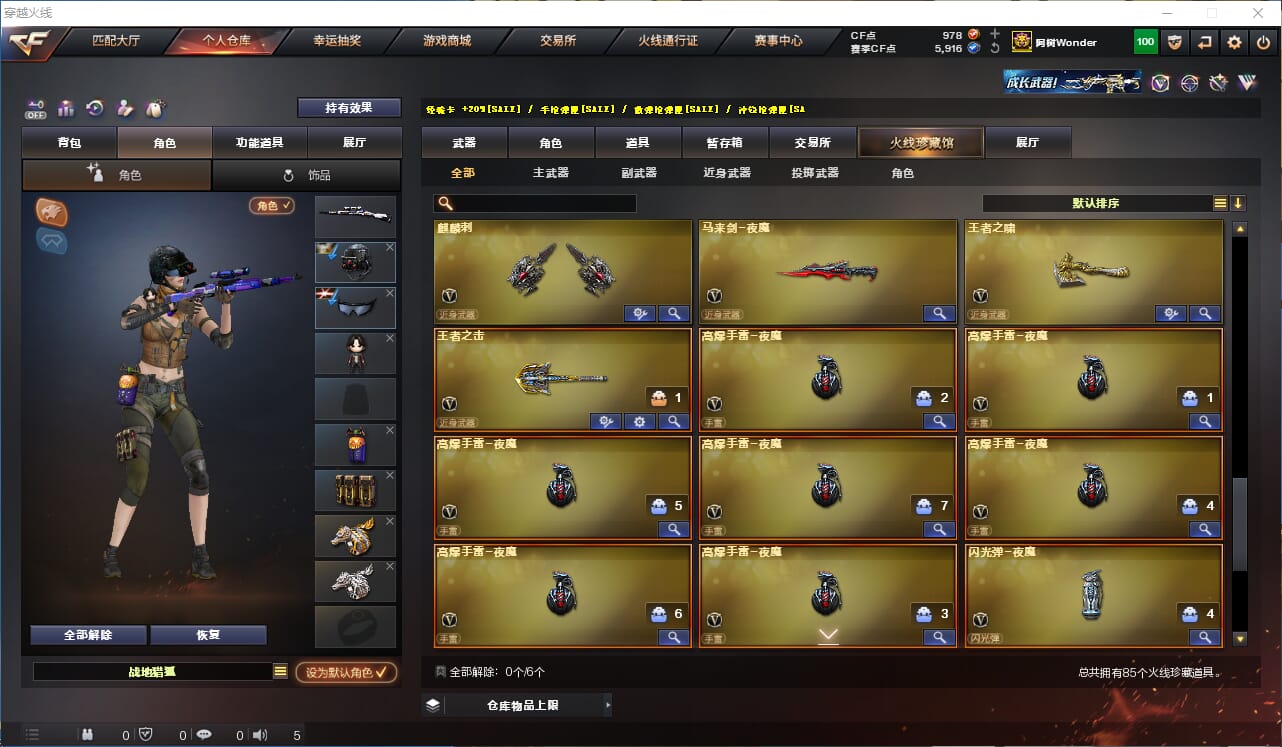Click the magnifier on 马来剑-夜魔 item
1282x747 pixels.
(939, 313)
